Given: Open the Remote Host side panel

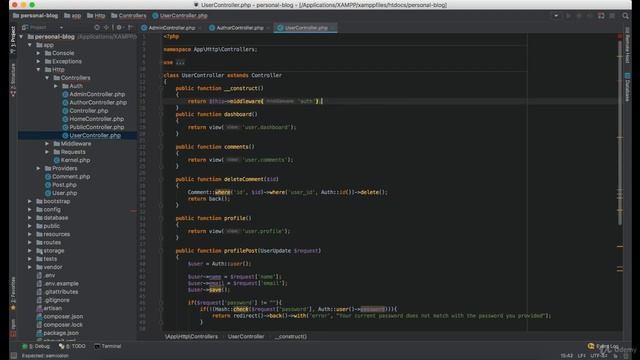Looking at the screenshot, I should [x=627, y=46].
